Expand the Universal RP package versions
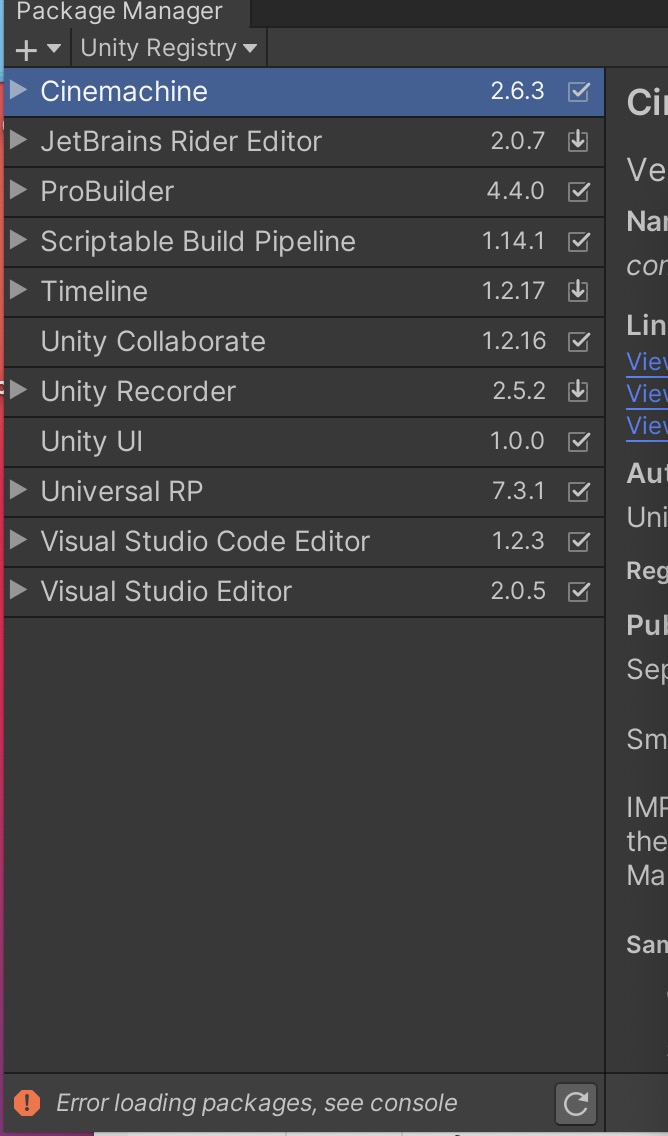 [19, 490]
